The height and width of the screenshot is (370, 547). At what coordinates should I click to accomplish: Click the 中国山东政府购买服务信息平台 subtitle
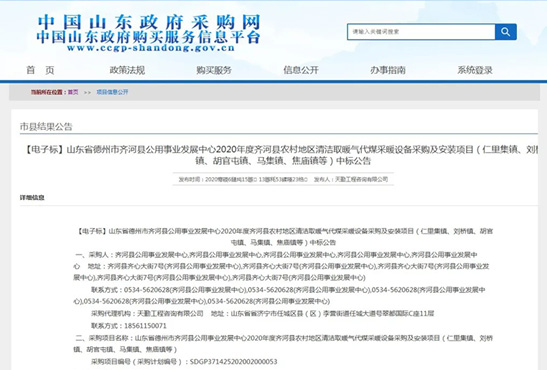tap(148, 37)
